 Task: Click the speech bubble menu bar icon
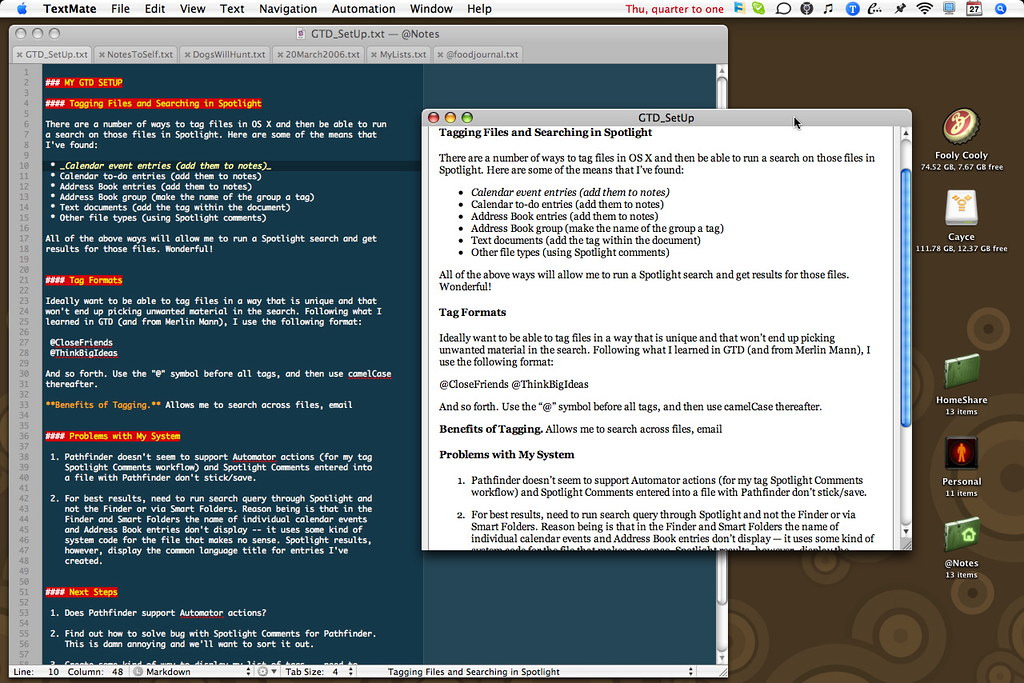point(784,9)
